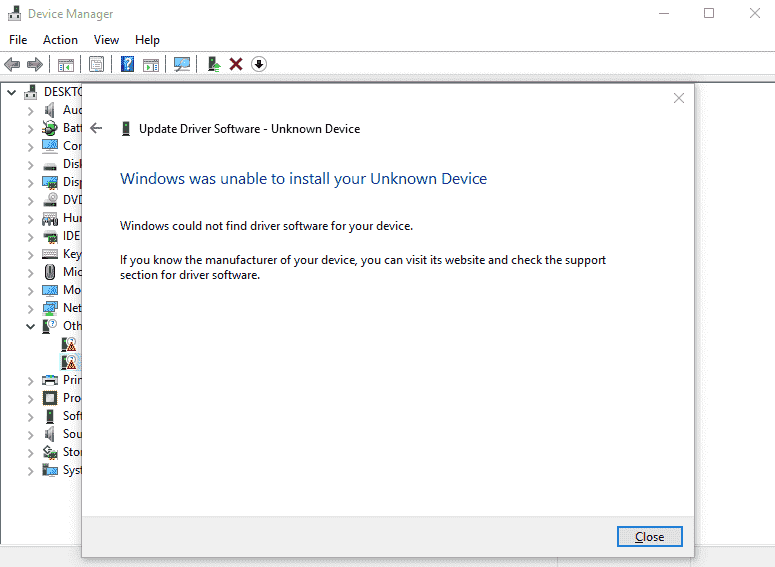Expand the Sound controllers node

[31, 435]
